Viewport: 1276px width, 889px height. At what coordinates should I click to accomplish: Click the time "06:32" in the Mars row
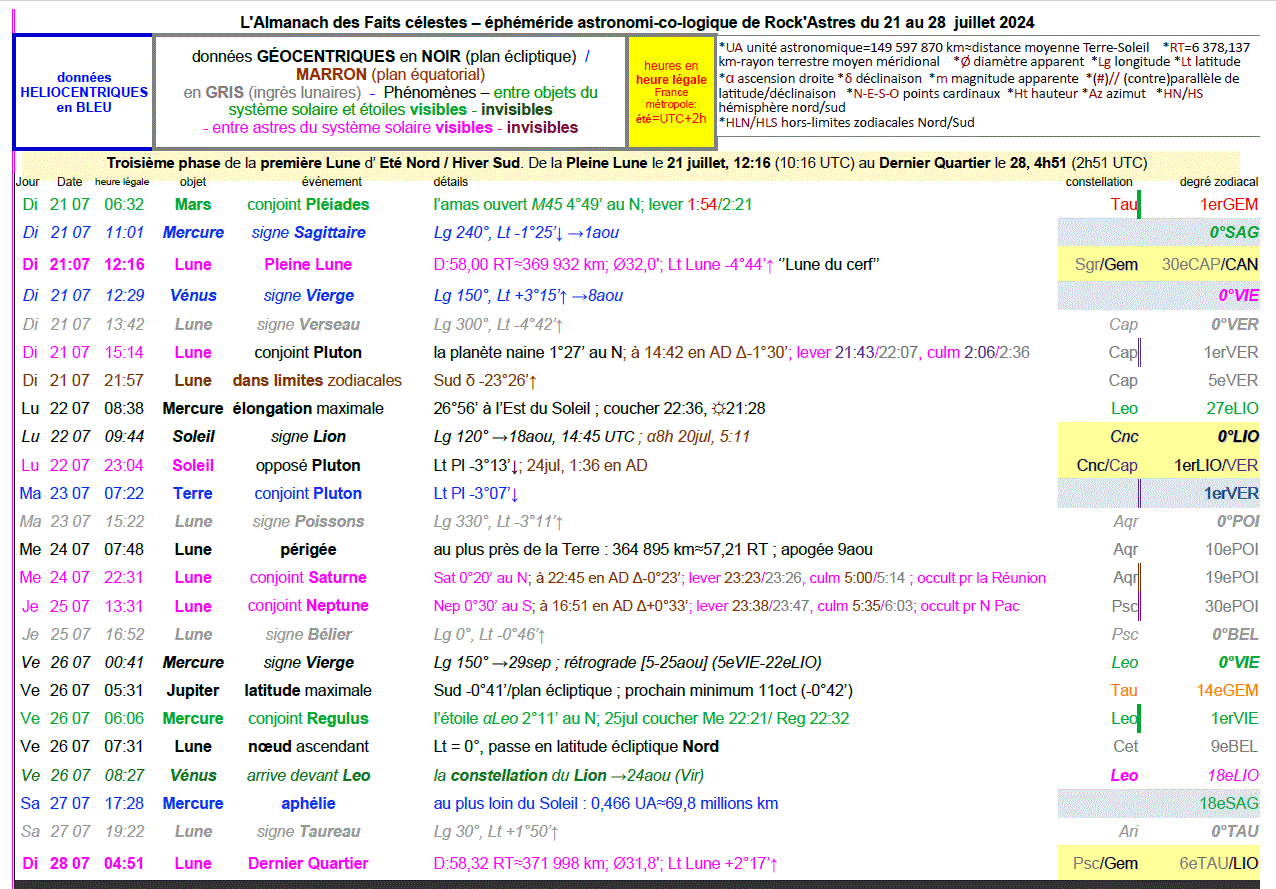(125, 204)
